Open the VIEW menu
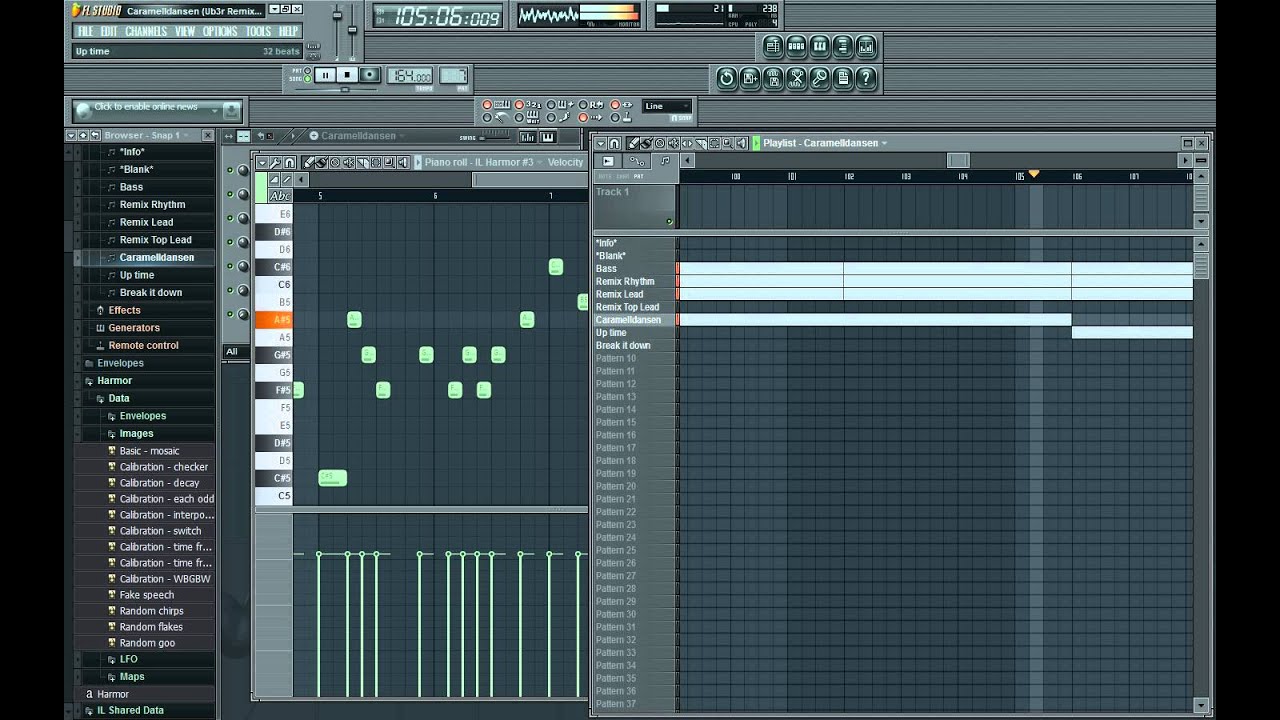The width and height of the screenshot is (1280, 720). click(x=185, y=32)
